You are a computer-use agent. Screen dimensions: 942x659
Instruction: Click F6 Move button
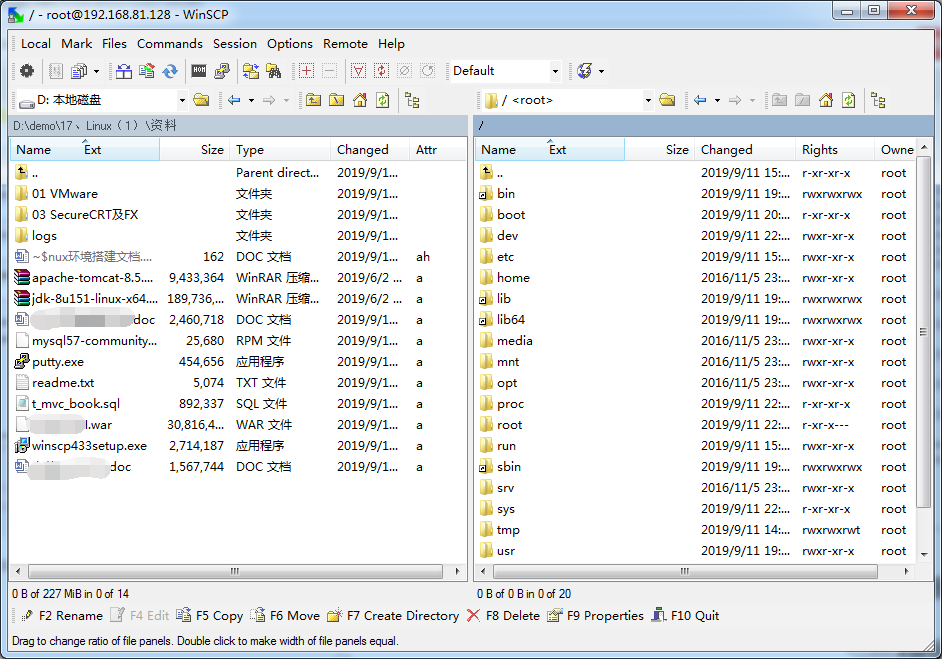[x=285, y=616]
